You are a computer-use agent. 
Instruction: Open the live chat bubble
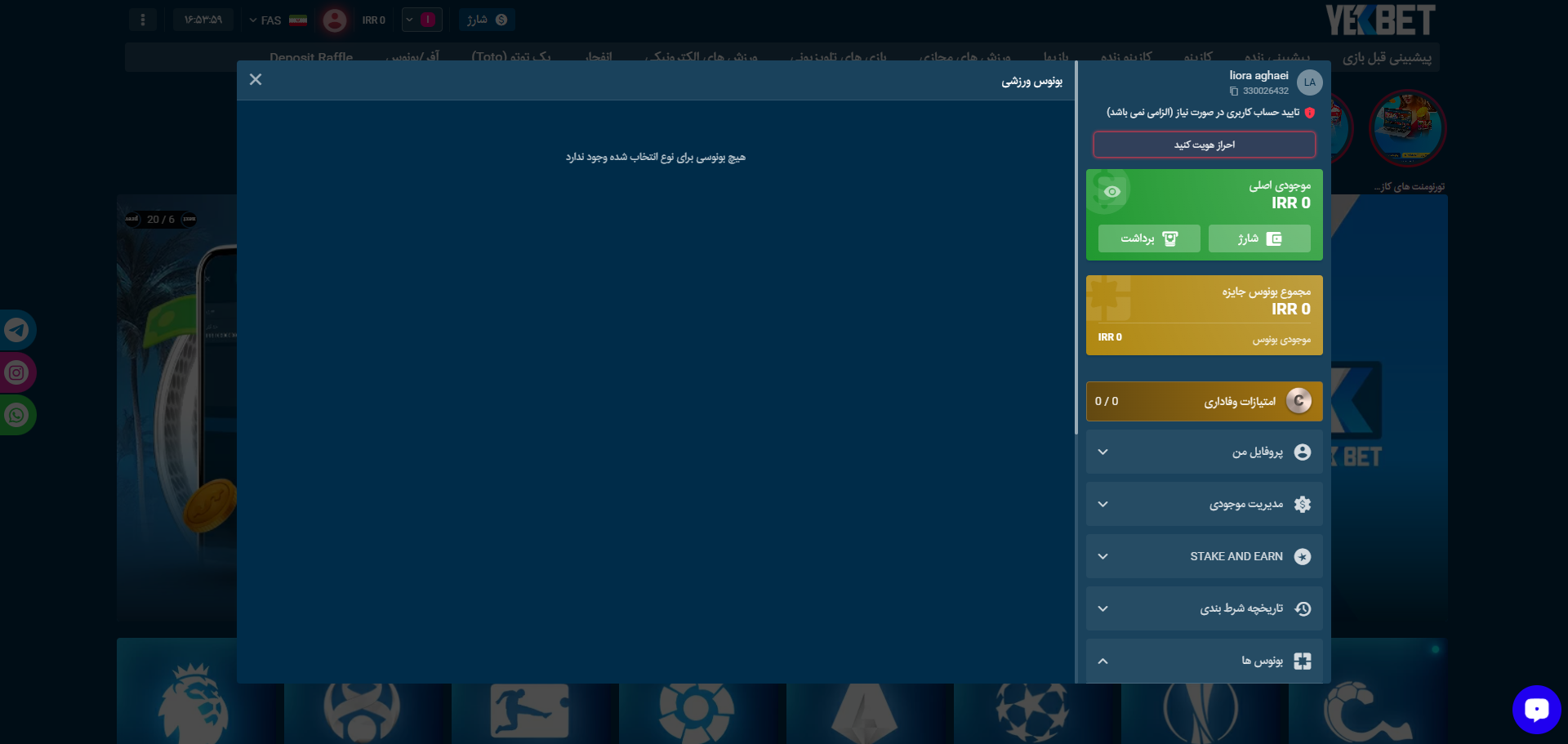1536,709
